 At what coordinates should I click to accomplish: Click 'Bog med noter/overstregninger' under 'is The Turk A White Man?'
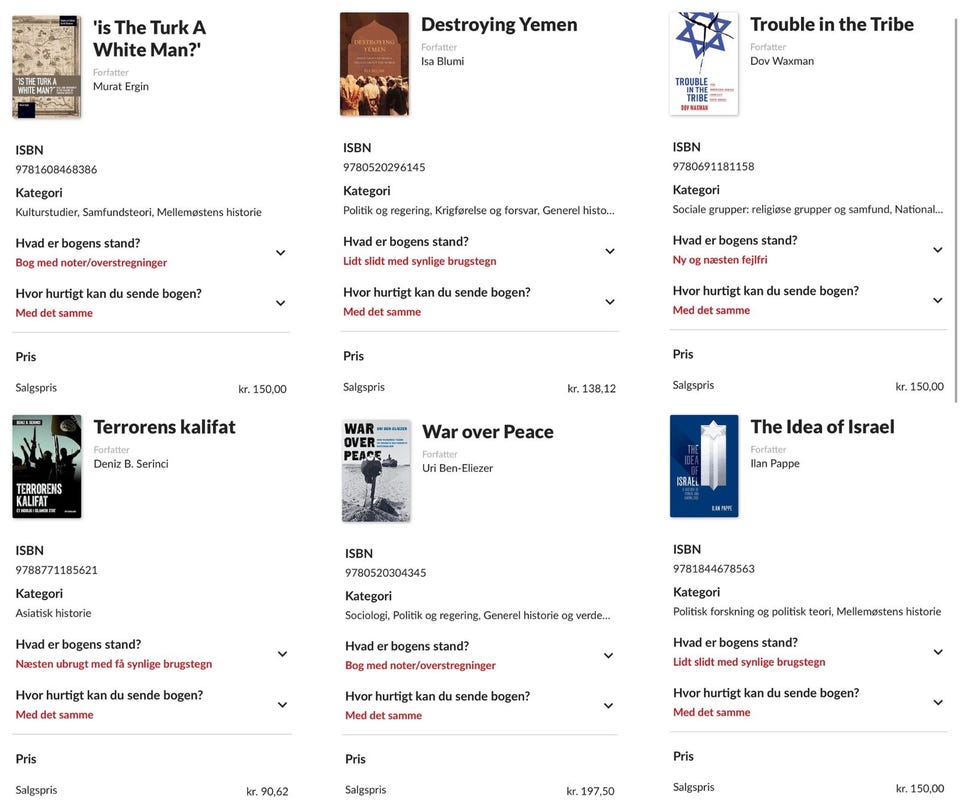coord(91,263)
